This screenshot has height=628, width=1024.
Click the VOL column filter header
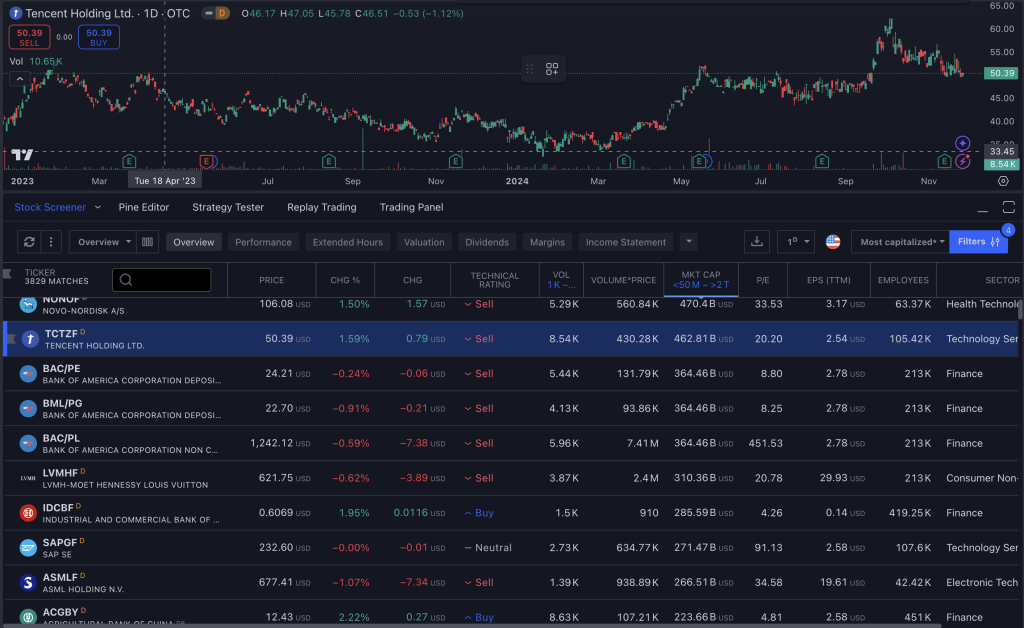[x=561, y=280]
